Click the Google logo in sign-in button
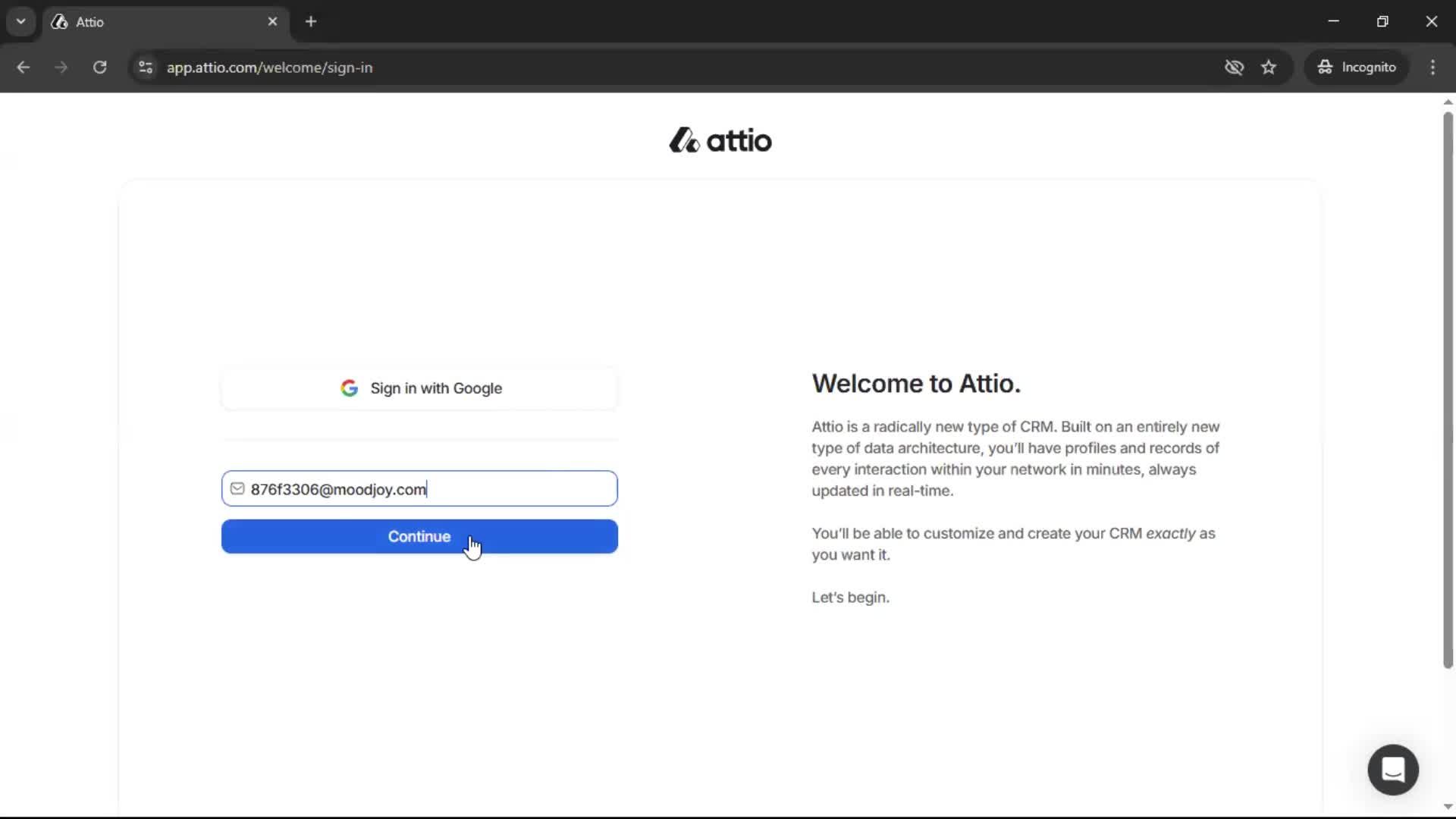The image size is (1456, 819). (x=349, y=388)
